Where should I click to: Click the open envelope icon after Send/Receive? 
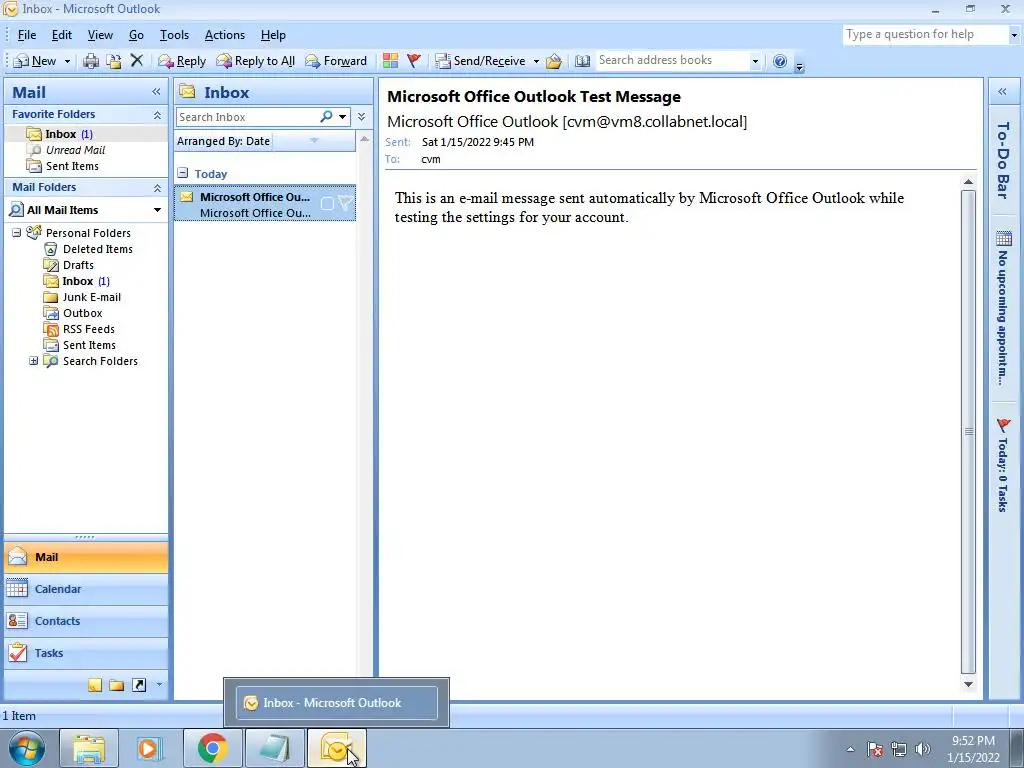point(554,61)
